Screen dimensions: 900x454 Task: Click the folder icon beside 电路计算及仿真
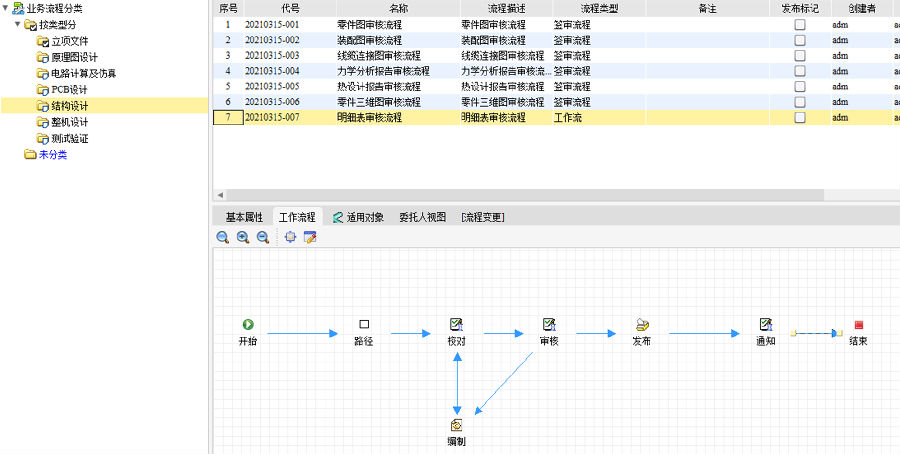[42, 73]
